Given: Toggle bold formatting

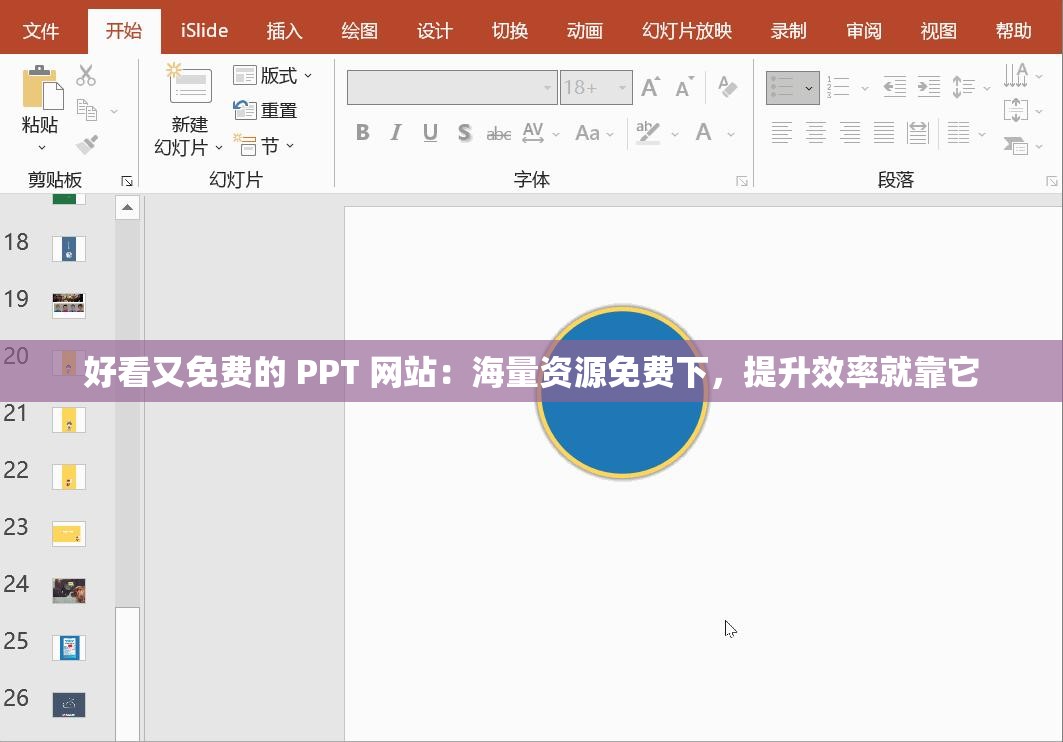Looking at the screenshot, I should (363, 132).
